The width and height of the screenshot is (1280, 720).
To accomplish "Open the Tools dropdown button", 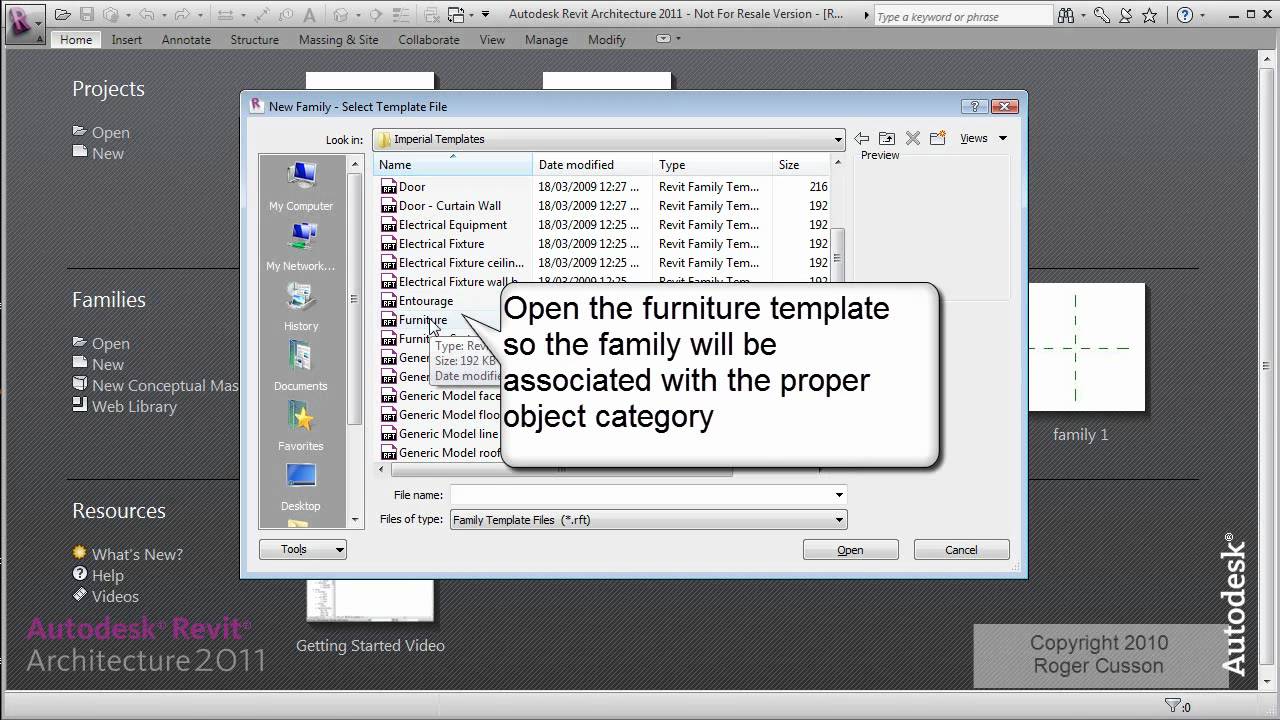I will (x=302, y=549).
